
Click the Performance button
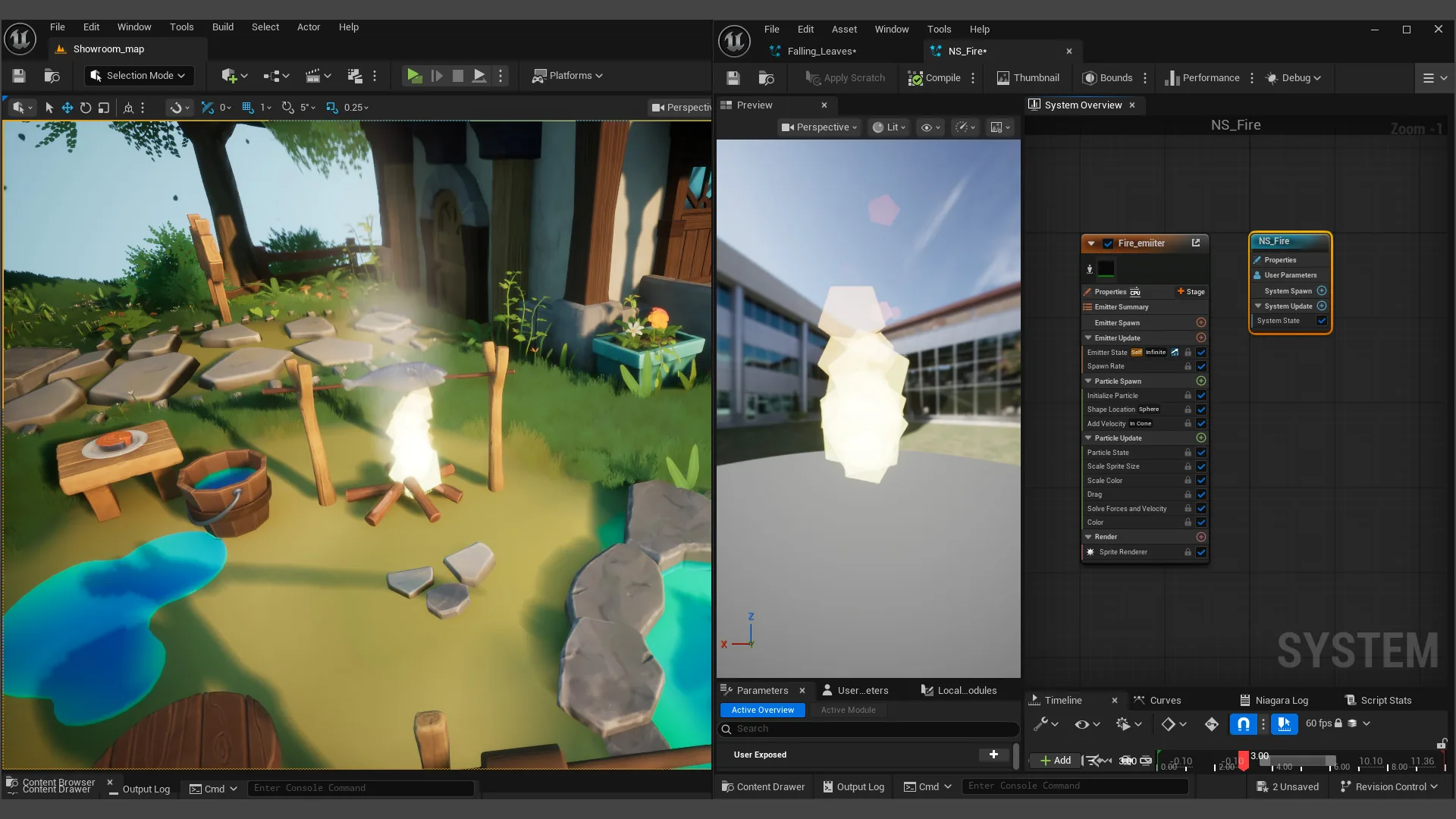coord(1202,78)
